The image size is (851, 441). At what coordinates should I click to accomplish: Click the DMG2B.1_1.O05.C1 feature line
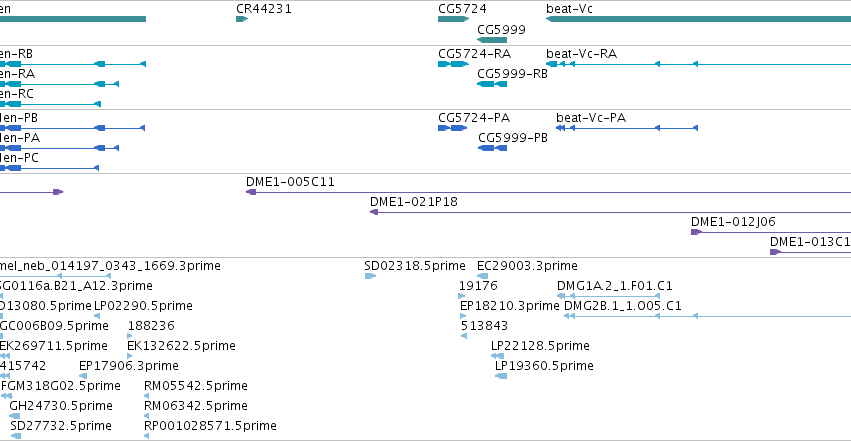click(707, 316)
